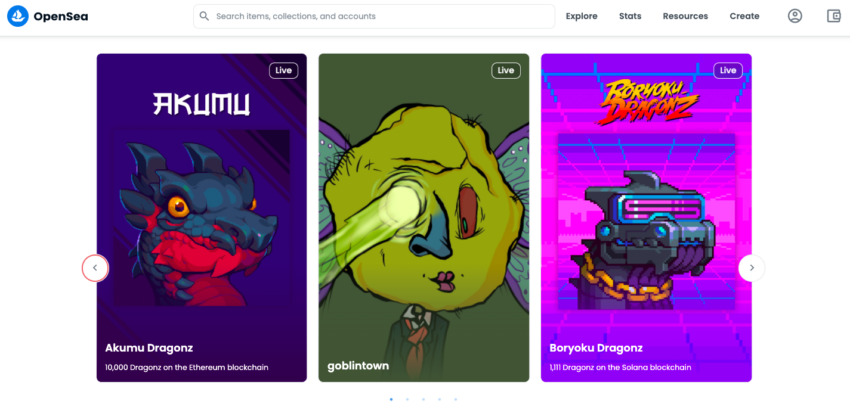Click the Live badge on goblintown card

pyautogui.click(x=506, y=70)
